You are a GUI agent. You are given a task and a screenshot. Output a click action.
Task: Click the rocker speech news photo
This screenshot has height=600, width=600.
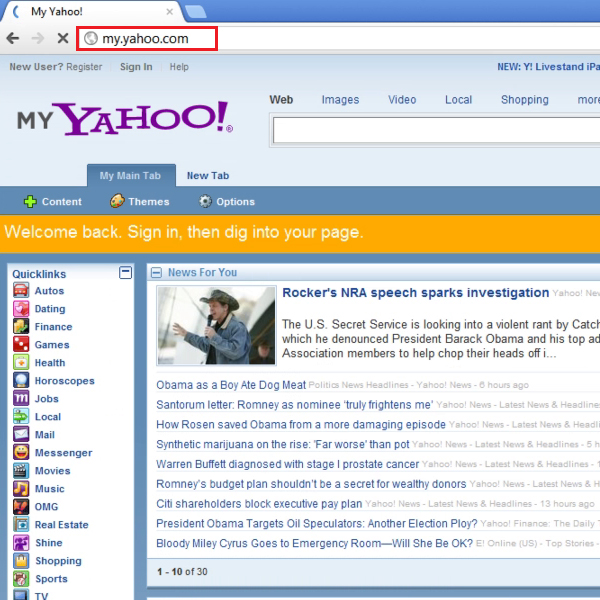click(x=216, y=325)
